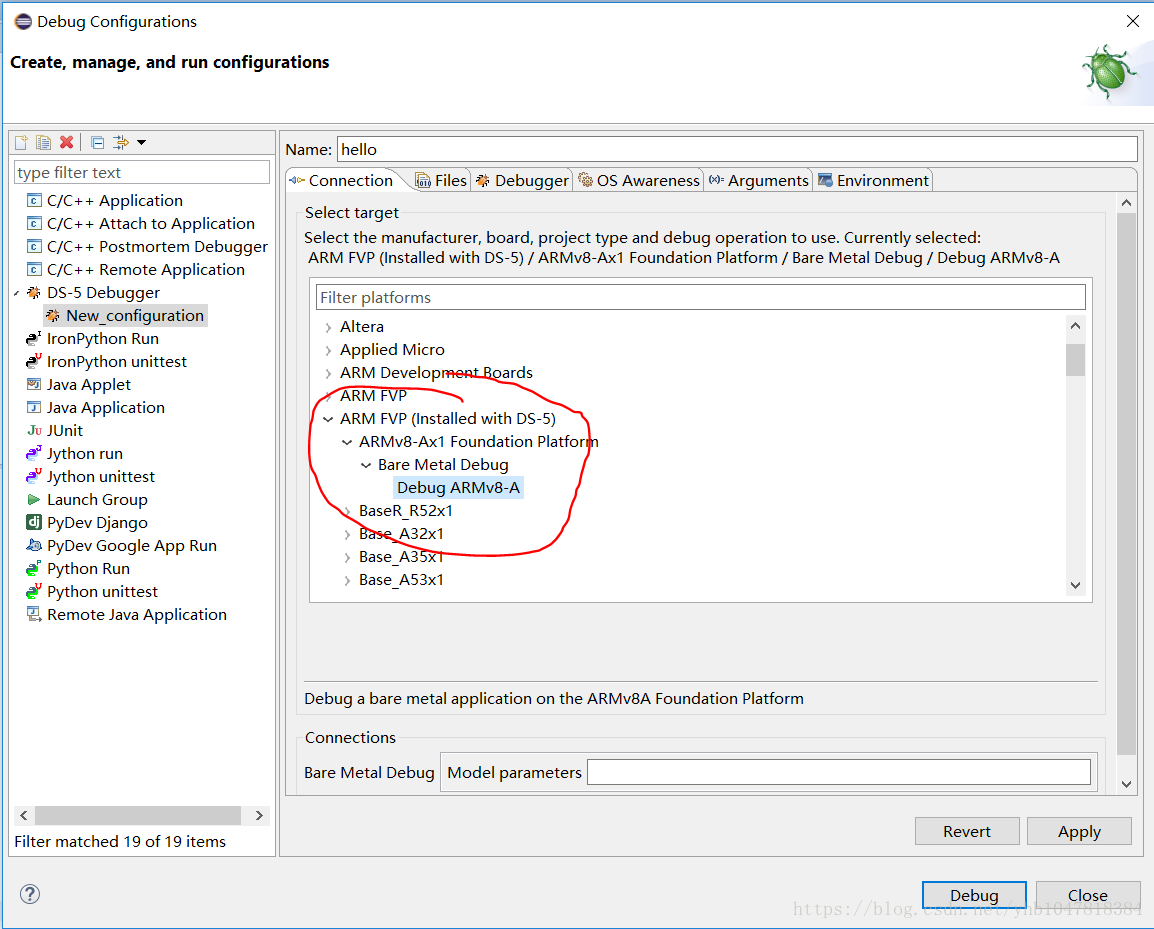Click the Jython run icon
Image resolution: width=1154 pixels, height=929 pixels.
pos(34,453)
